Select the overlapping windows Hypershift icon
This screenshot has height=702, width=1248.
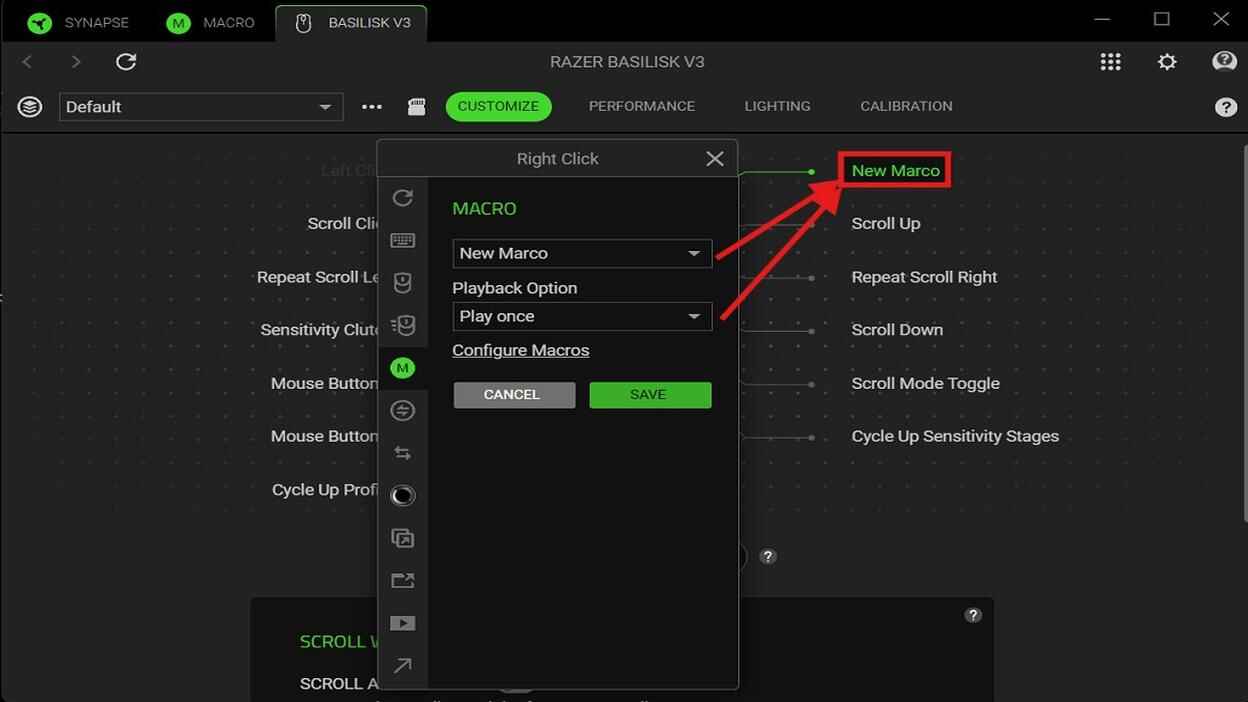coord(402,538)
